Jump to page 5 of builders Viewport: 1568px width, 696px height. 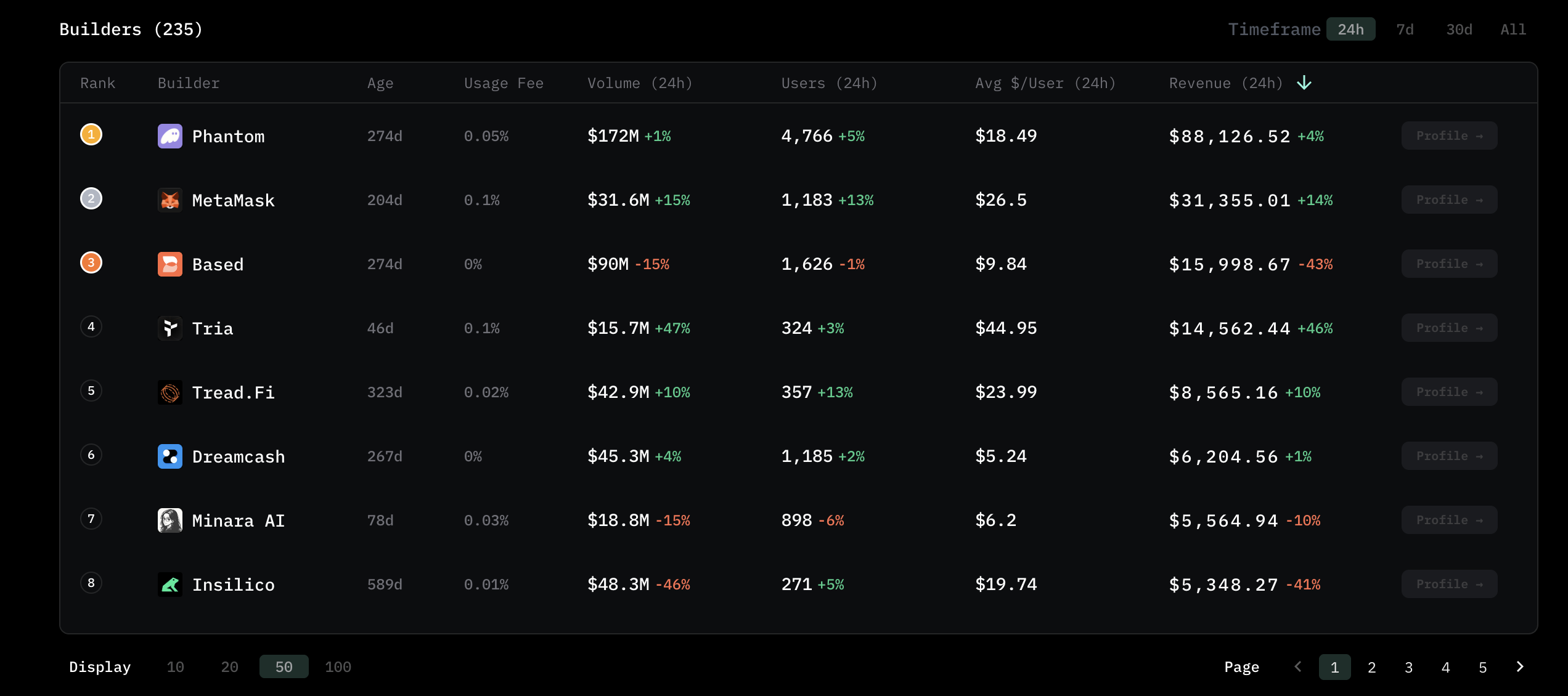click(1483, 668)
